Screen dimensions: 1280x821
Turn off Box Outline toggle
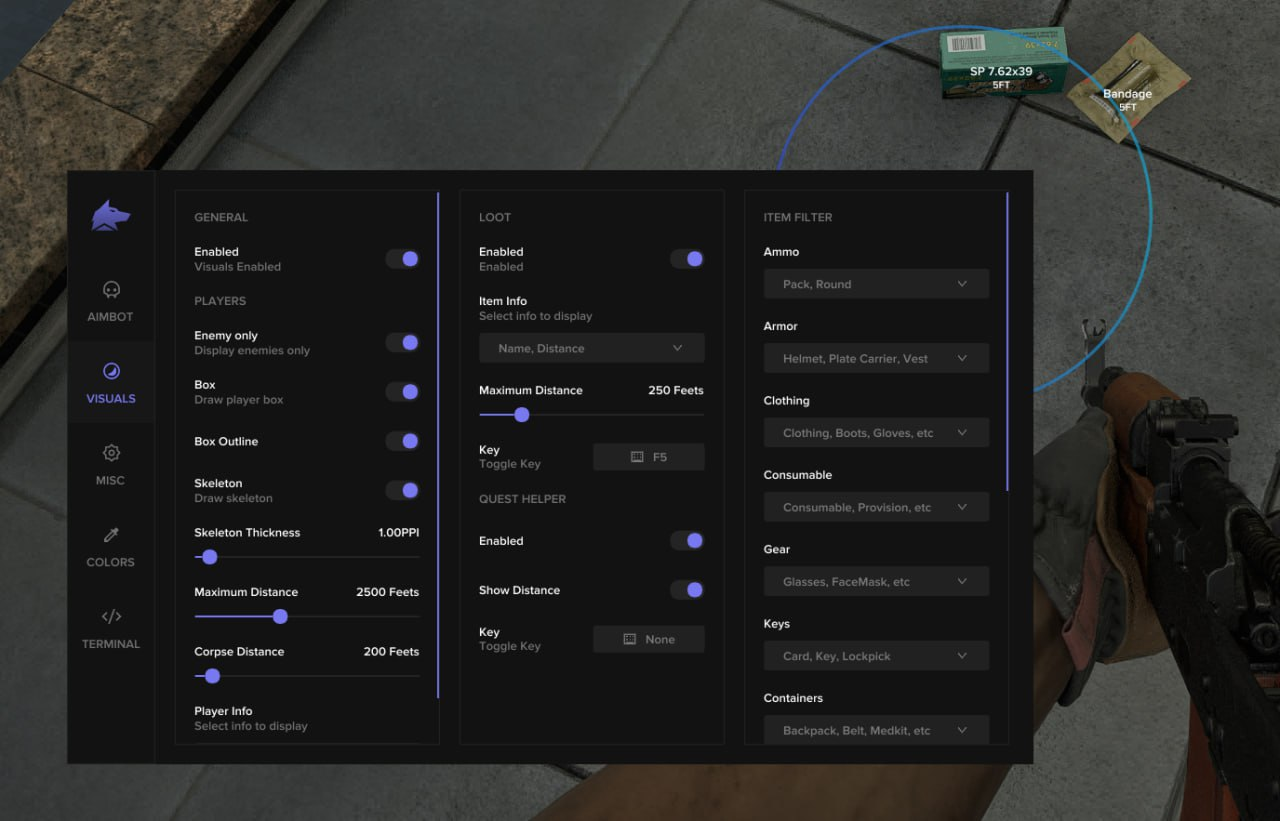403,441
